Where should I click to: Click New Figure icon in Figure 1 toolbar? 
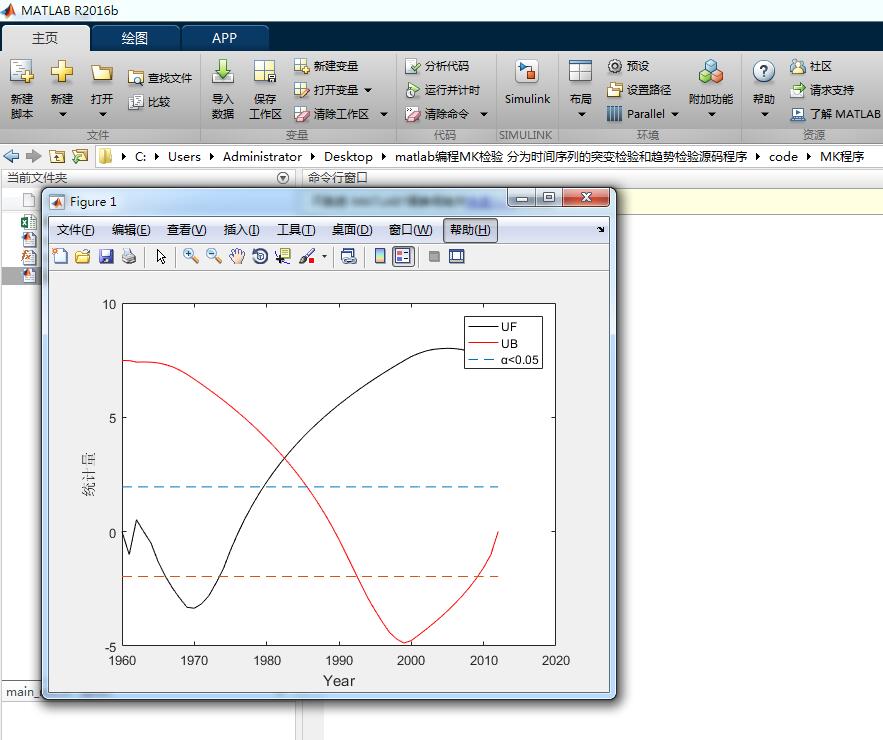tap(60, 256)
